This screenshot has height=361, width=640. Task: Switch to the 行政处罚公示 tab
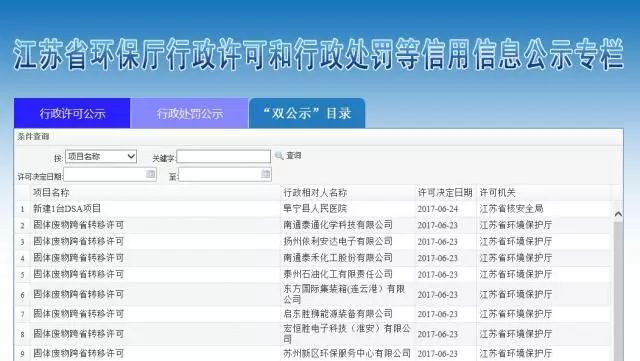pos(189,113)
